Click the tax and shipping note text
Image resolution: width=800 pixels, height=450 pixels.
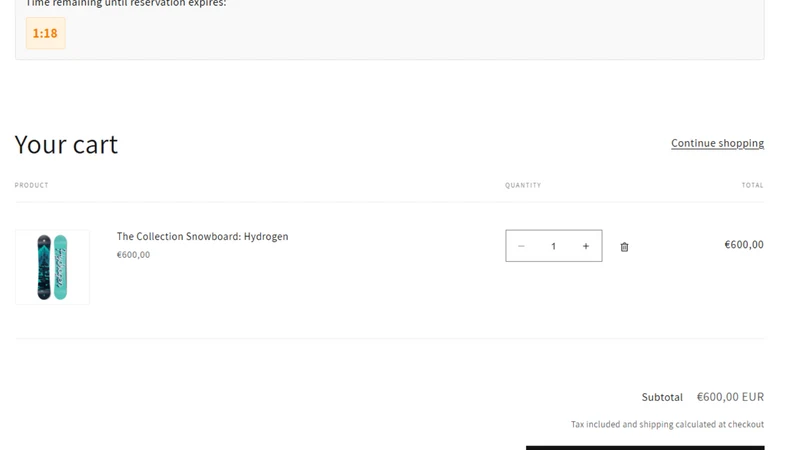click(x=667, y=424)
